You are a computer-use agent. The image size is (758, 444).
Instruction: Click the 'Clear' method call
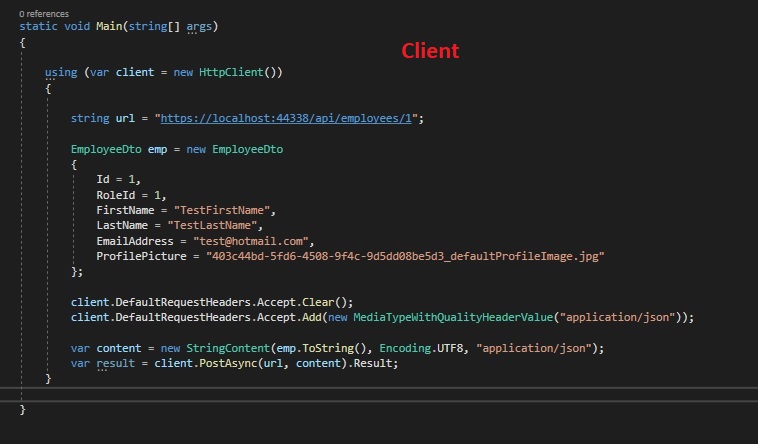(318, 302)
